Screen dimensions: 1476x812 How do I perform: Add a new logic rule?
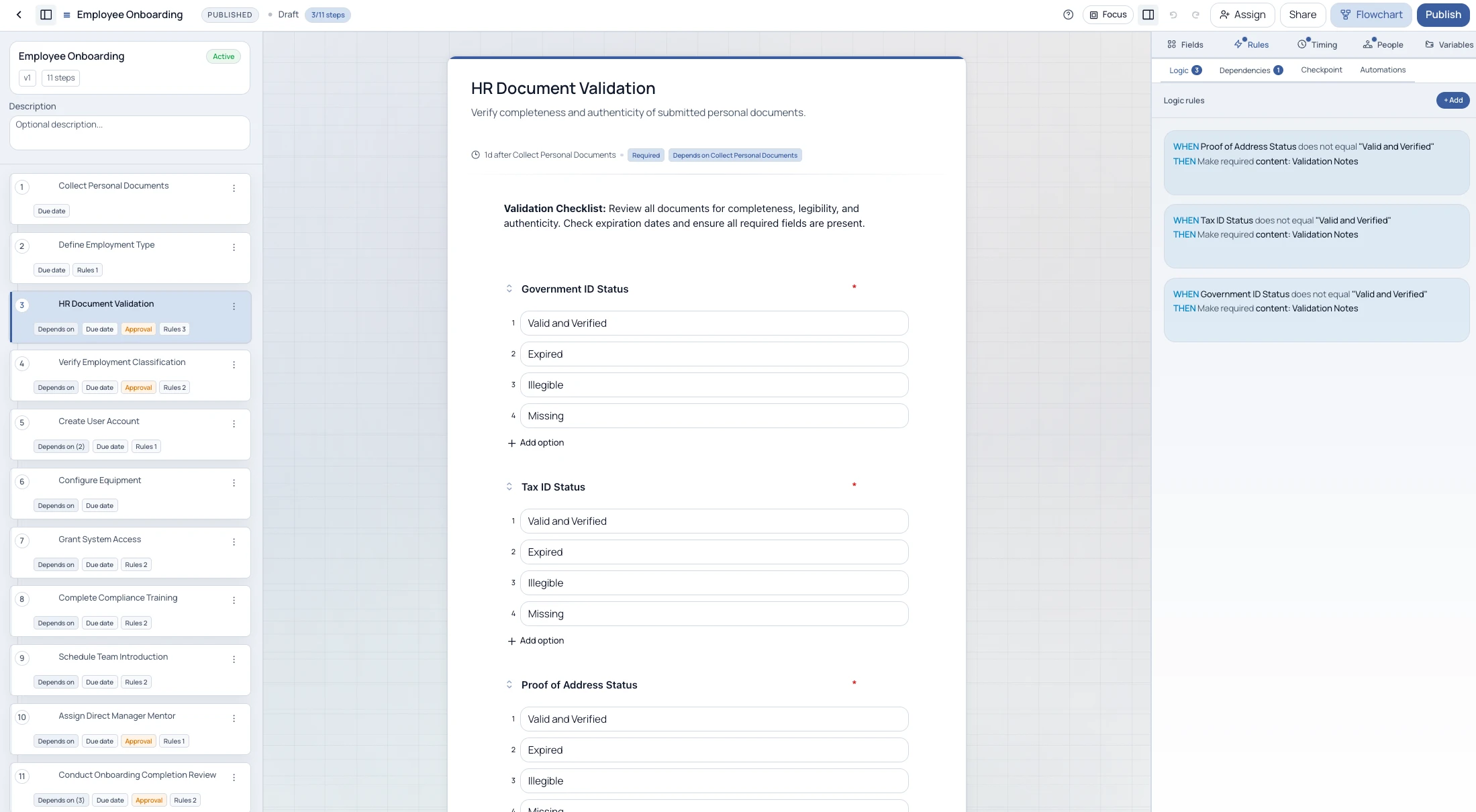(1453, 101)
